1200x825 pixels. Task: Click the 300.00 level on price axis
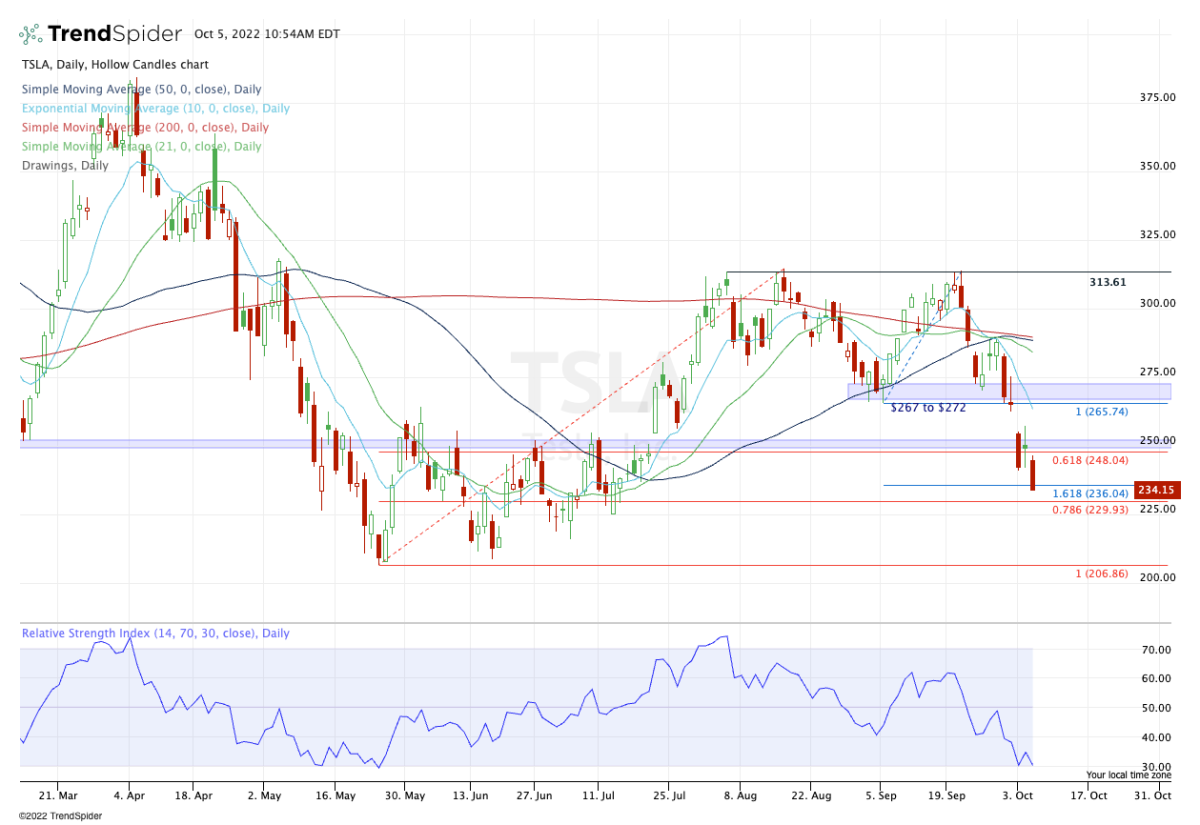[1153, 303]
